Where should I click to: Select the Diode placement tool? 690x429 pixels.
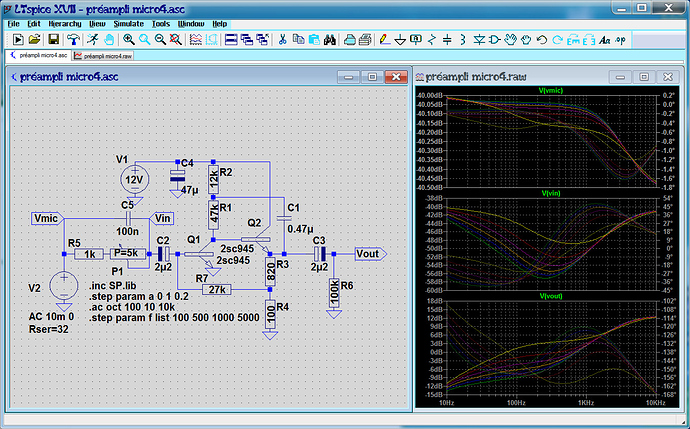click(479, 40)
